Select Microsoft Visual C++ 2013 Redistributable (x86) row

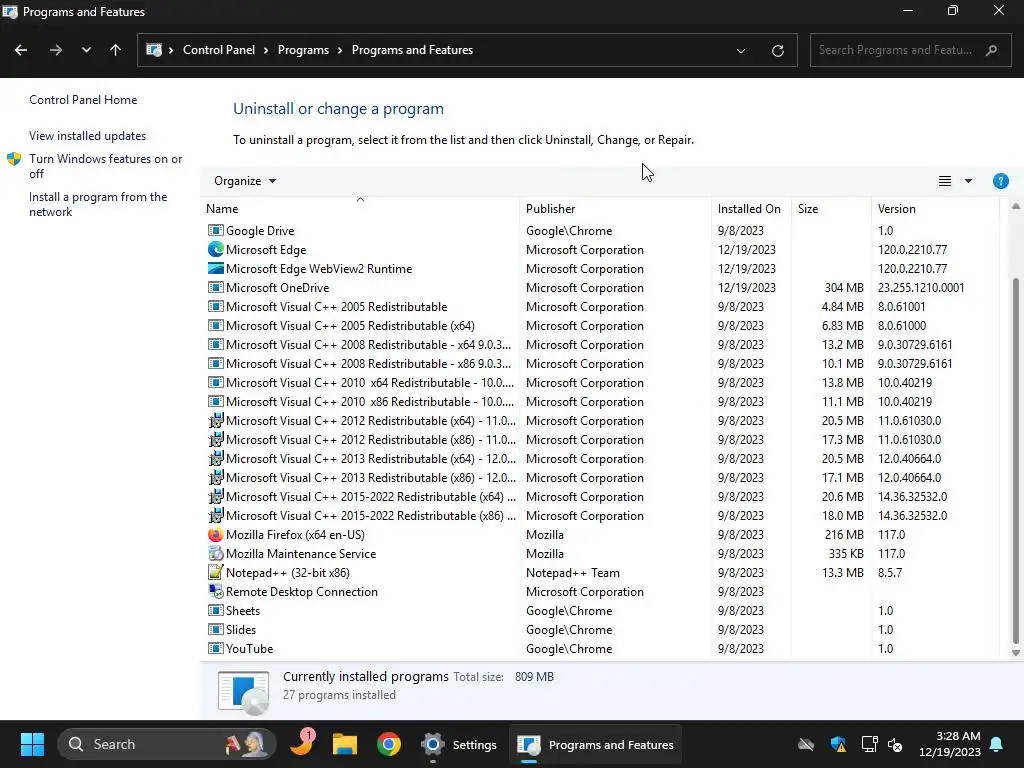(599, 478)
